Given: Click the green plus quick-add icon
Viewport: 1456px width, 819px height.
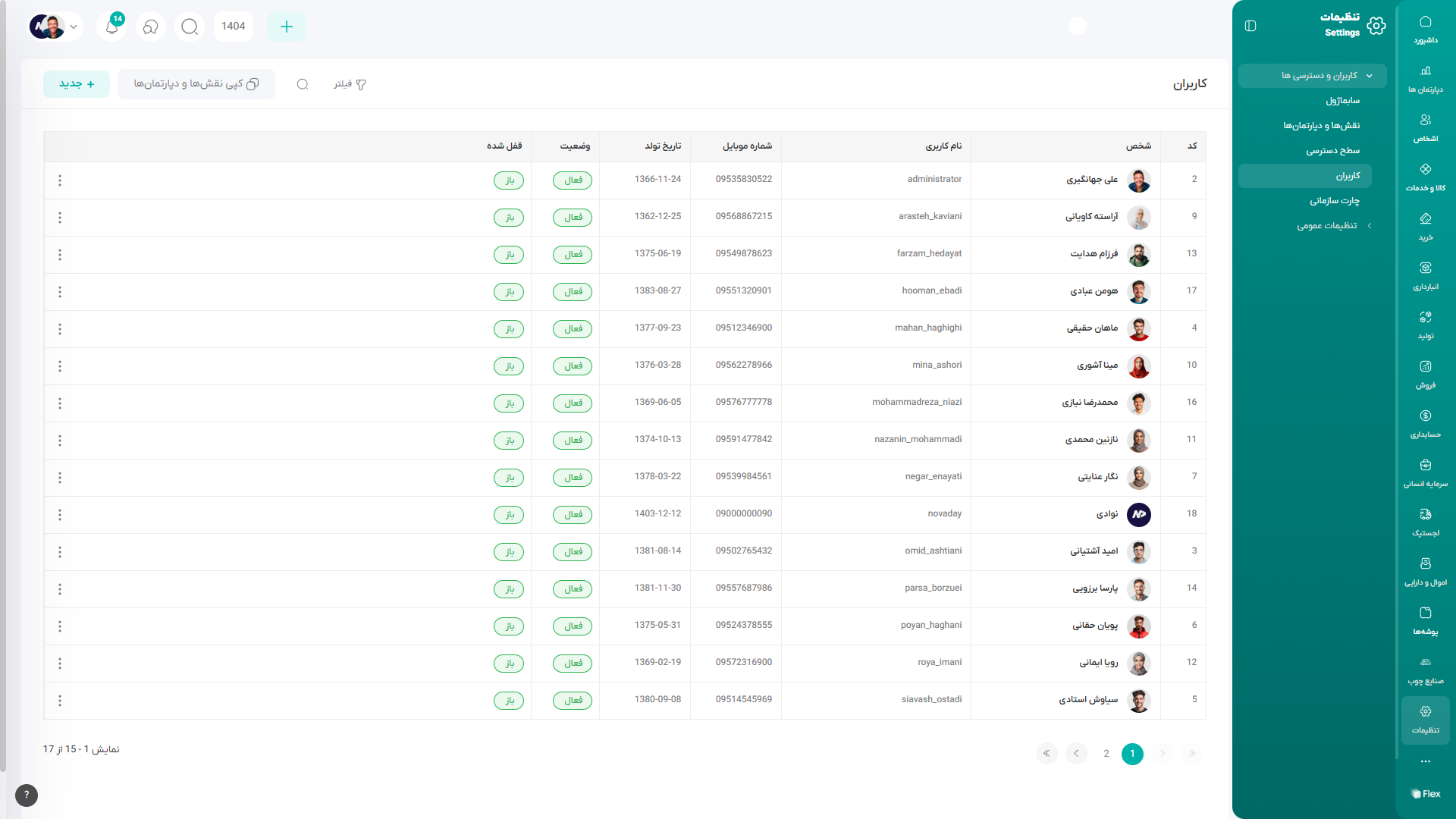Looking at the screenshot, I should [286, 27].
